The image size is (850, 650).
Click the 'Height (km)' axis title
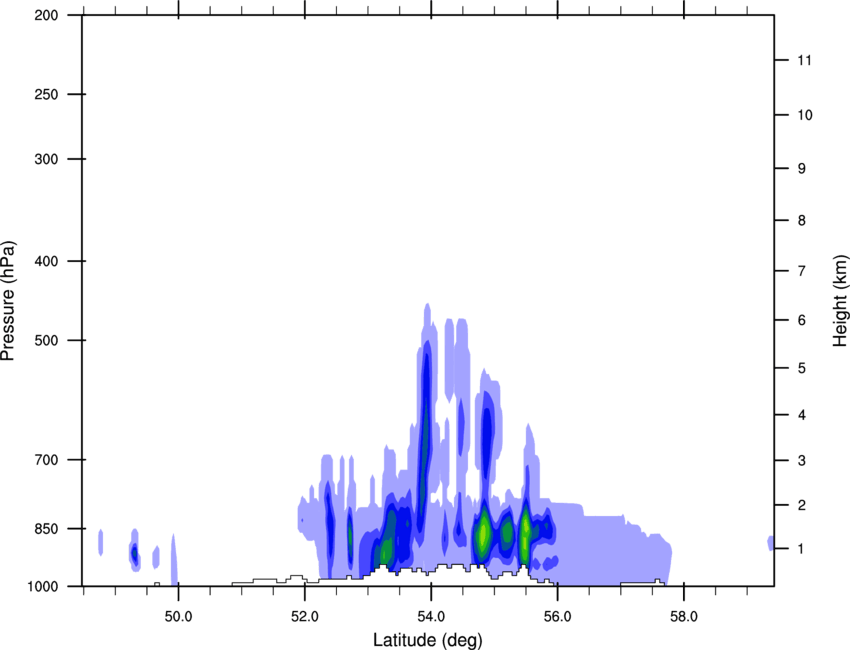pos(840,301)
